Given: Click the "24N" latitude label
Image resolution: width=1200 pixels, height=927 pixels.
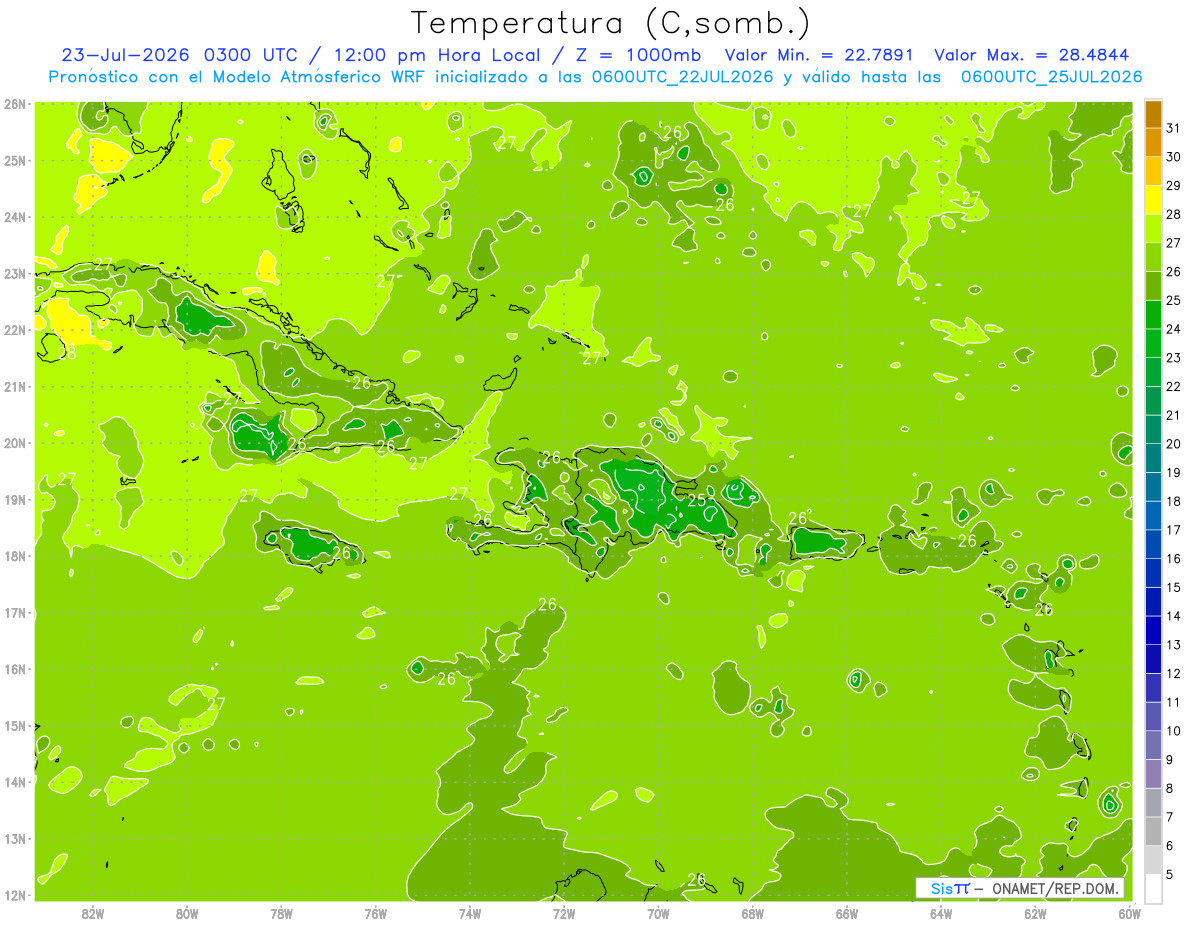Looking at the screenshot, I should (15, 217).
